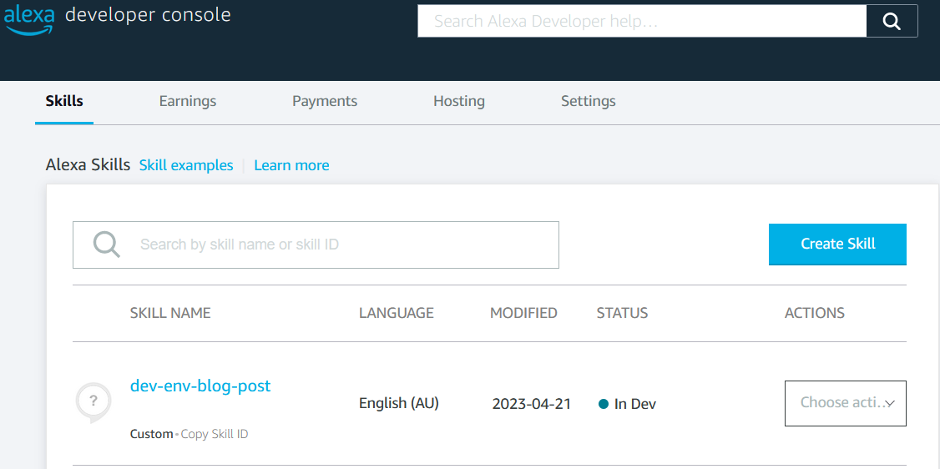Open the Earnings tab
The height and width of the screenshot is (470, 941).
point(187,101)
